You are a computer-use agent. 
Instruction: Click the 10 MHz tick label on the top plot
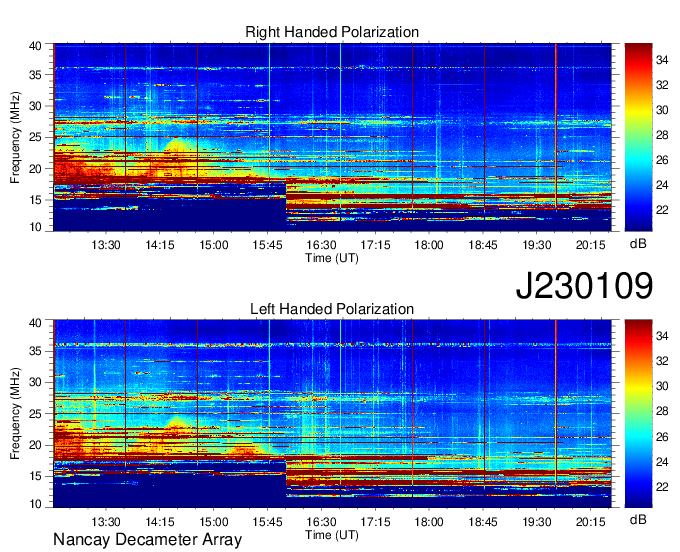coord(36,227)
